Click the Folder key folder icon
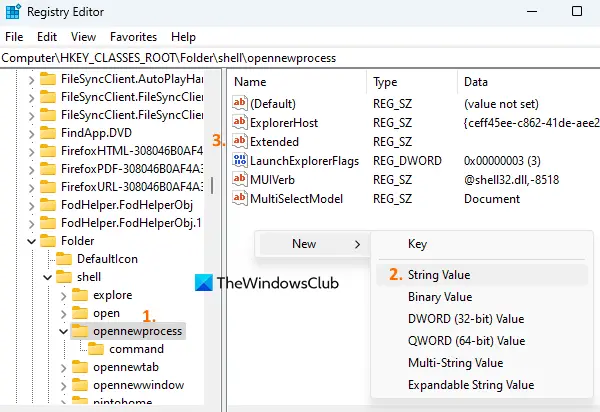The height and width of the screenshot is (412, 600). [x=48, y=241]
